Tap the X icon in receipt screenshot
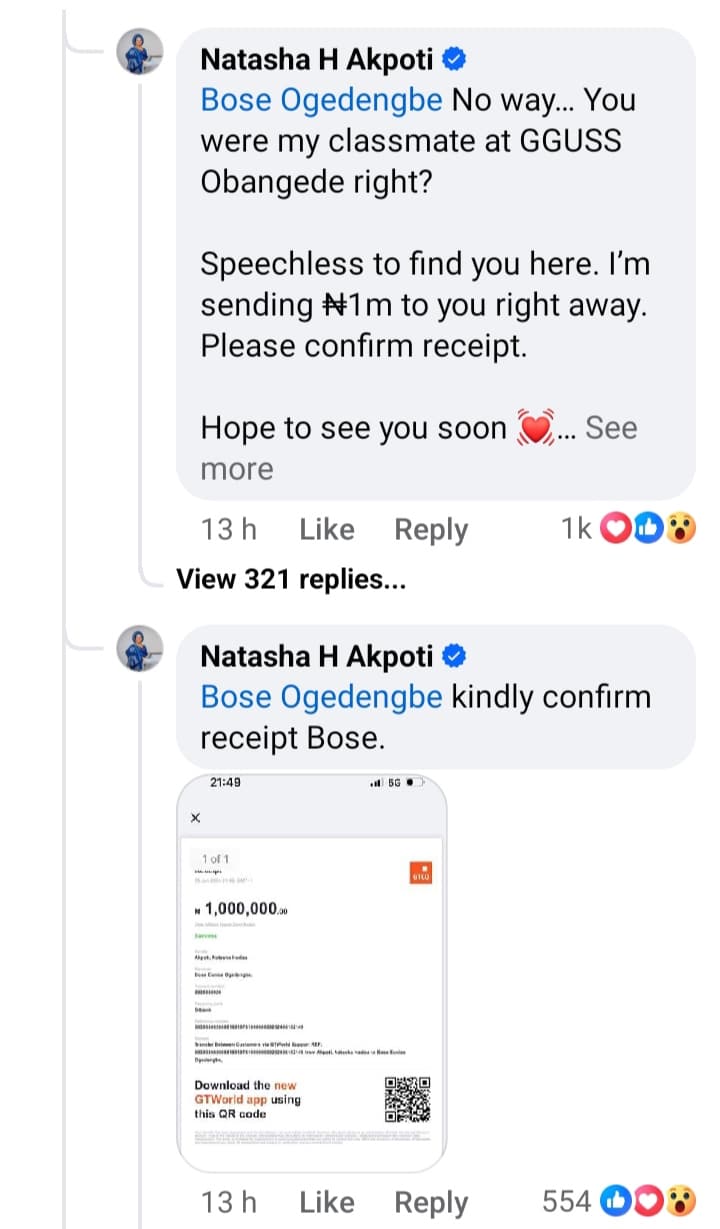720x1229 pixels. coord(195,818)
